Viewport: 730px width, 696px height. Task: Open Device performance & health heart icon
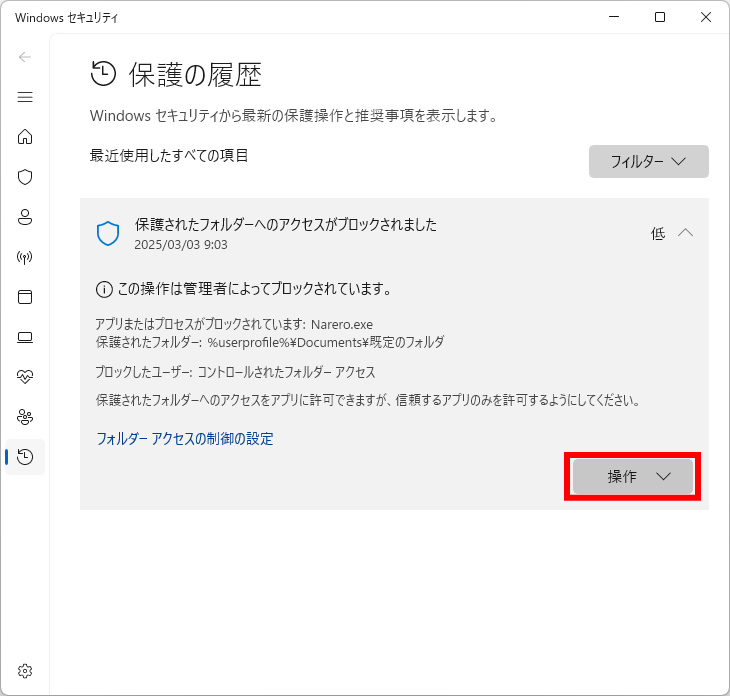pos(25,376)
